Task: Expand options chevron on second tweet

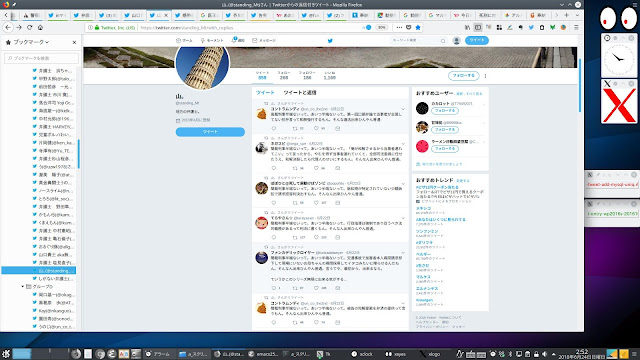Action: 403,144
